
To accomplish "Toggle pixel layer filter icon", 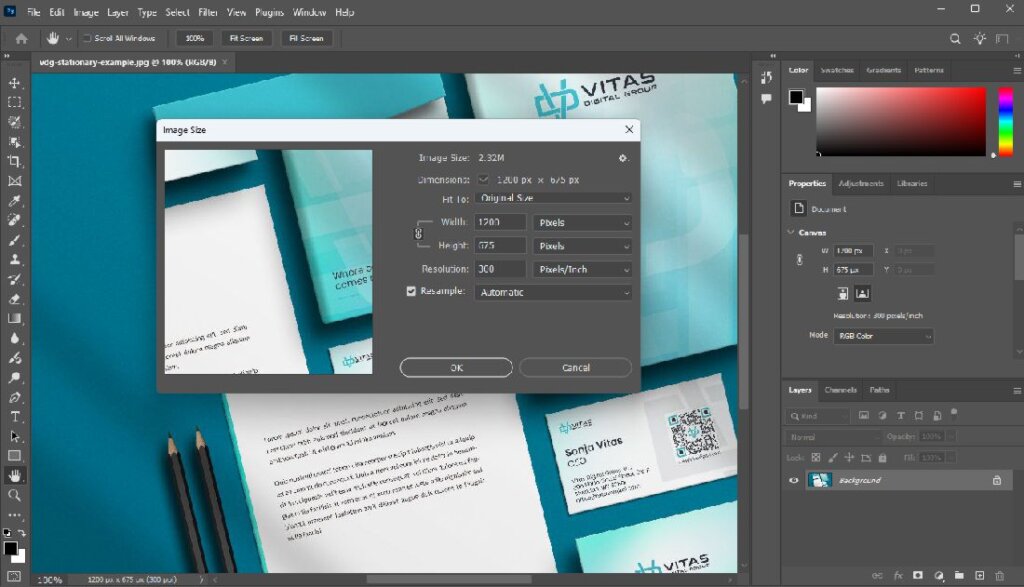I will tap(863, 416).
